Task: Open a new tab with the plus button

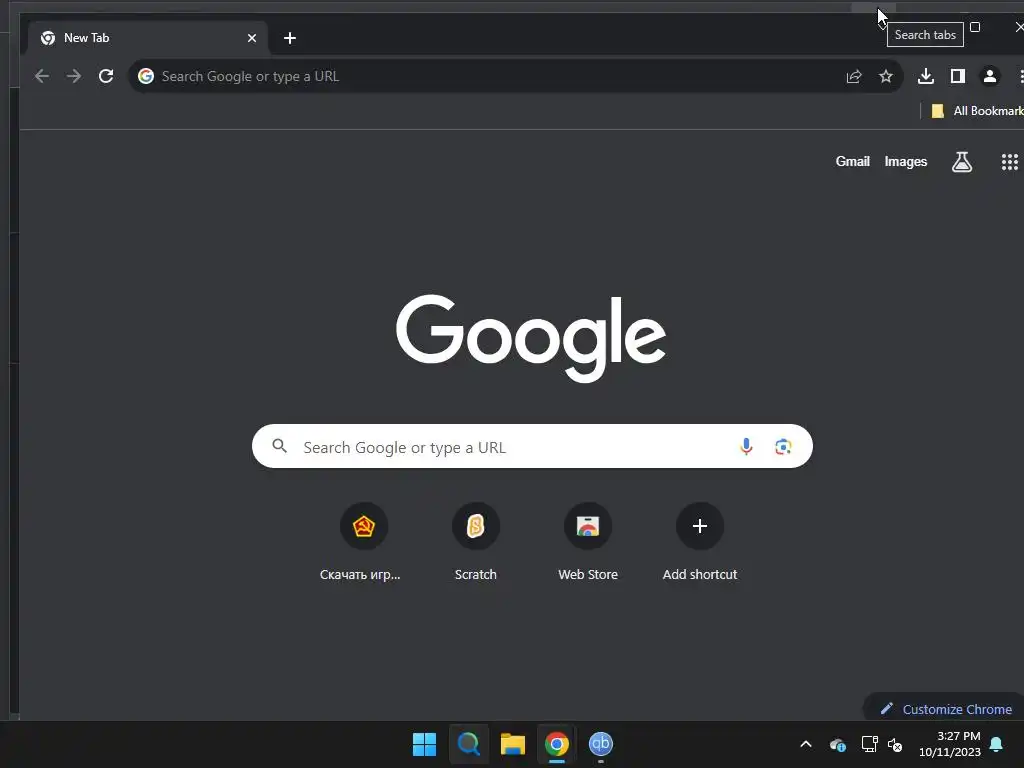Action: click(x=290, y=39)
